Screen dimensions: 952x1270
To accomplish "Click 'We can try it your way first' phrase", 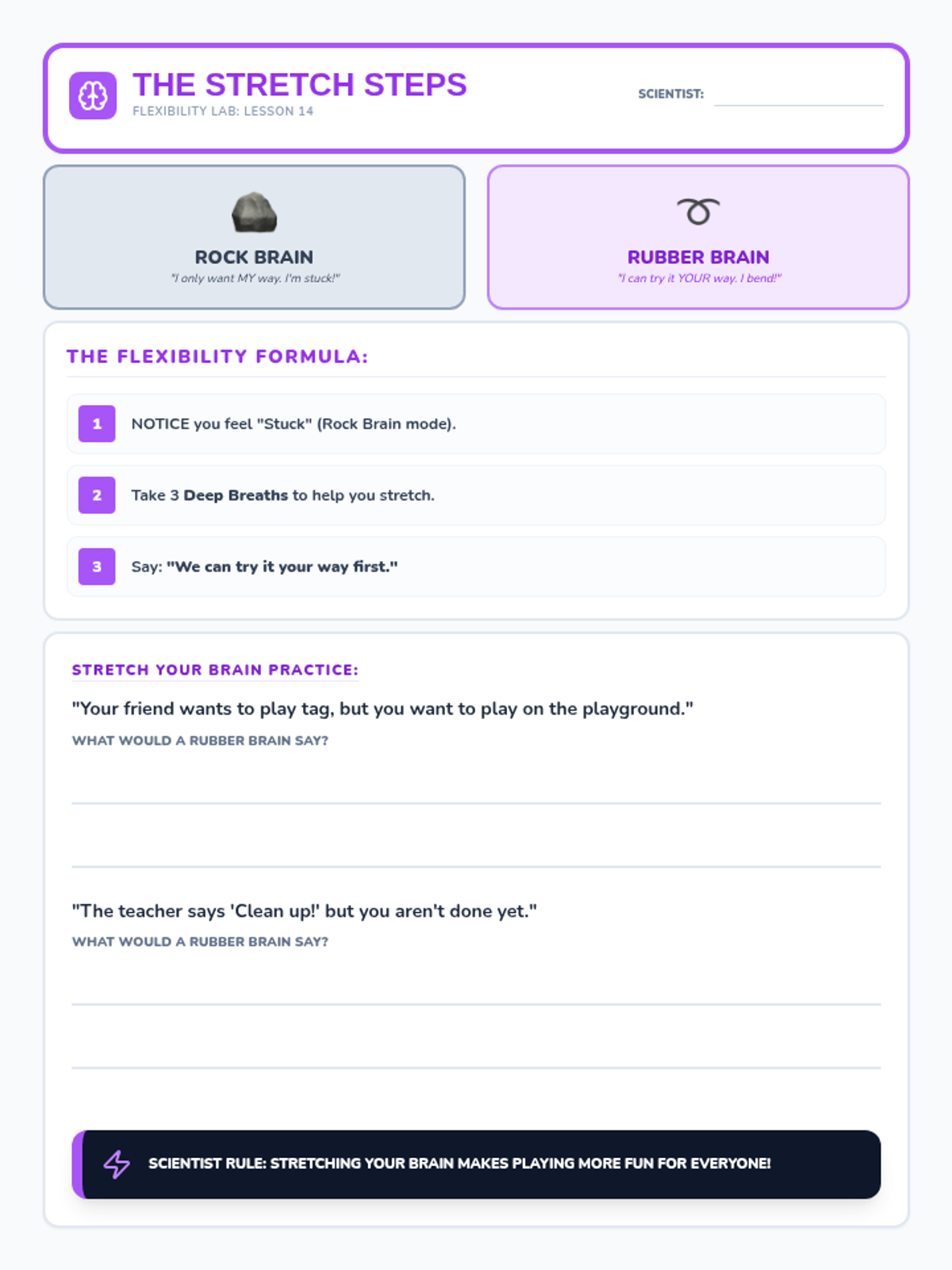I will [282, 567].
